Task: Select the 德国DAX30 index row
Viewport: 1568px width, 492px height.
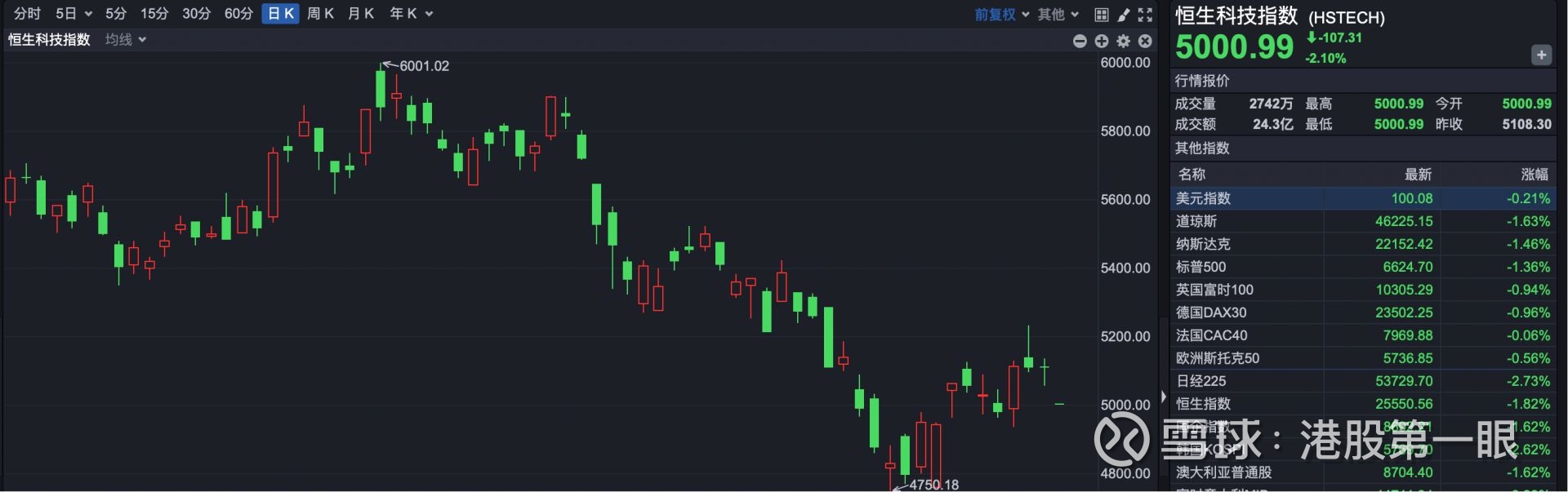Action: (1363, 312)
